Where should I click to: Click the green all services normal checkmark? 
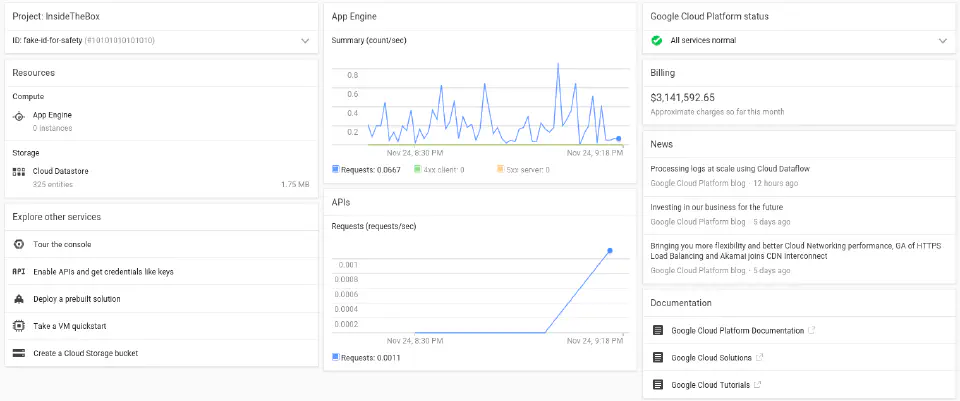[x=657, y=41]
